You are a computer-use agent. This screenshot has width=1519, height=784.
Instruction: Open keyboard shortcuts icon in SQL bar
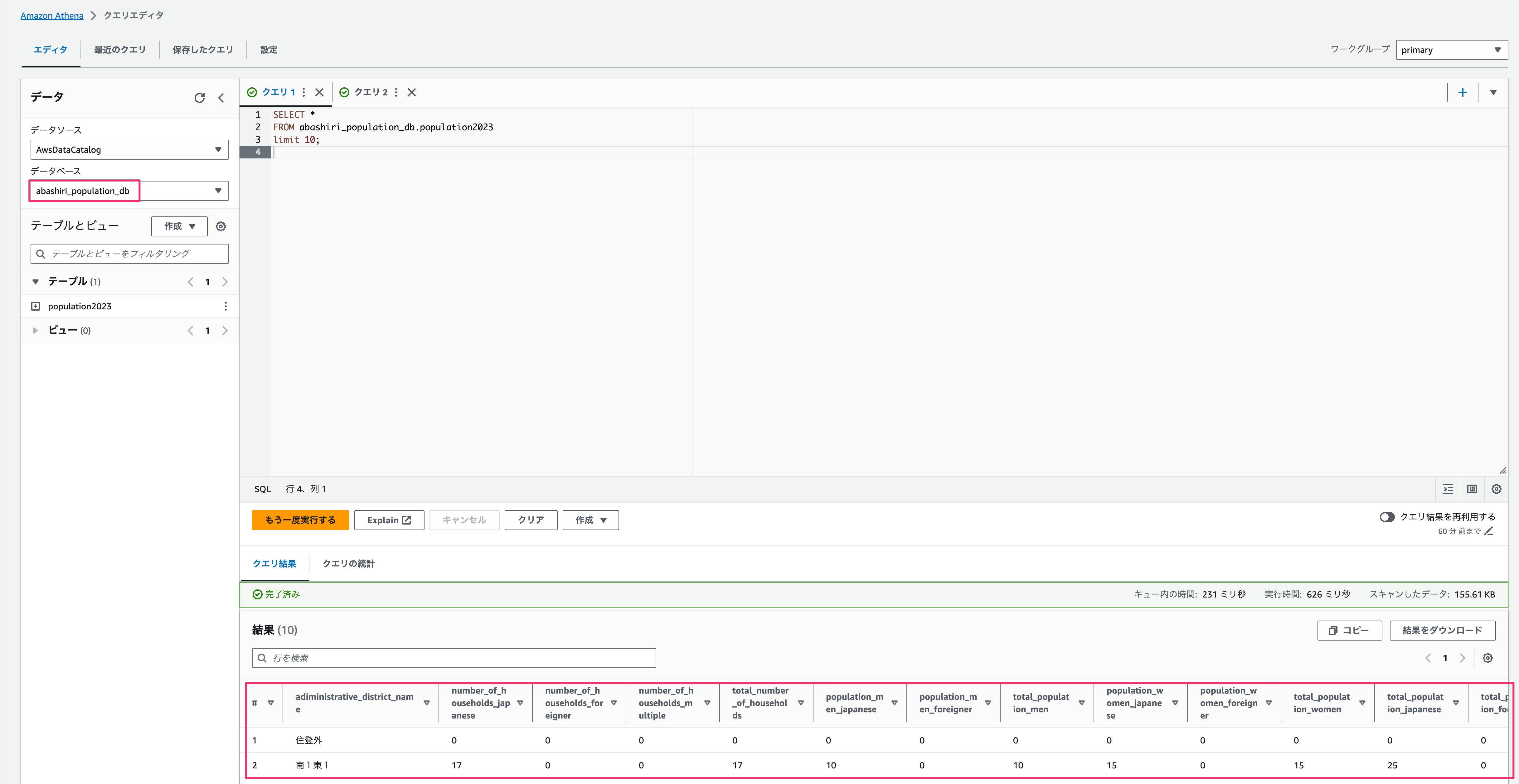coord(1471,489)
